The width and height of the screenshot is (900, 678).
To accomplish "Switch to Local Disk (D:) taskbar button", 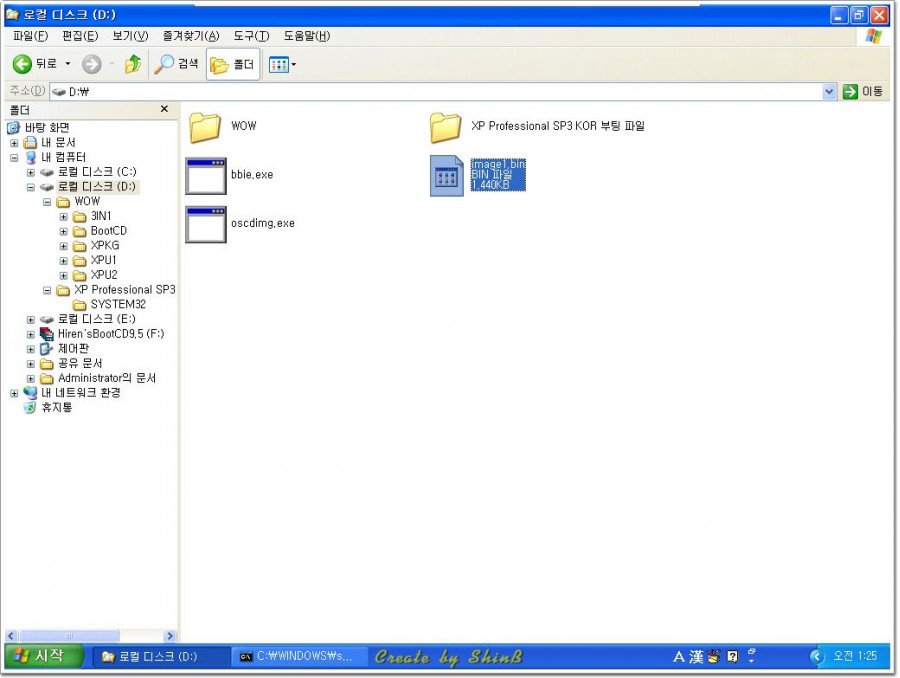I will [162, 656].
